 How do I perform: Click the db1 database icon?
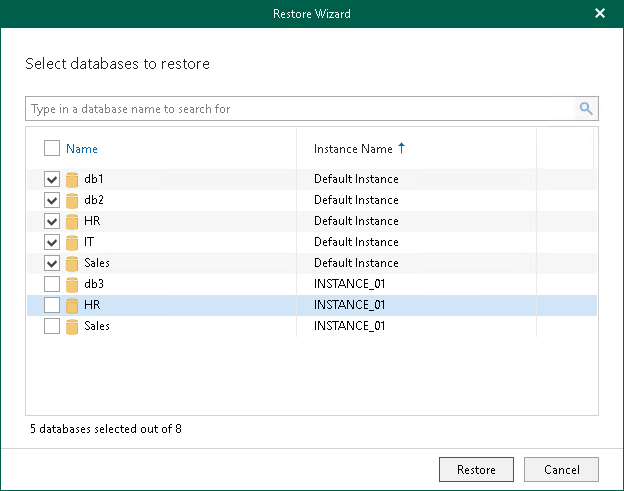(x=72, y=180)
